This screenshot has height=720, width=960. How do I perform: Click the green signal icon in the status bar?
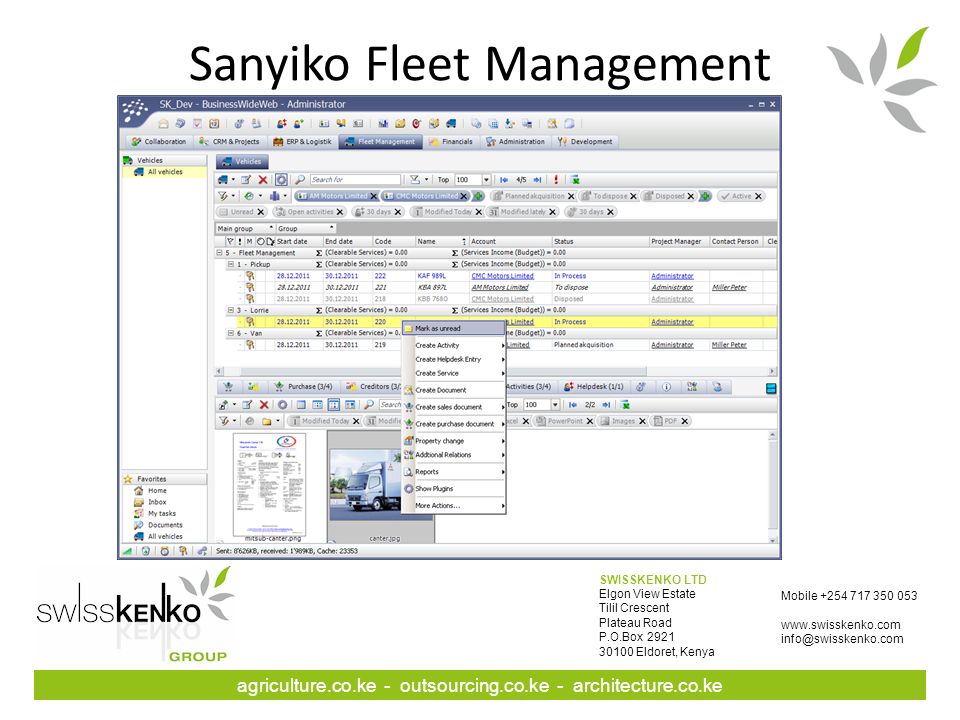(x=127, y=551)
